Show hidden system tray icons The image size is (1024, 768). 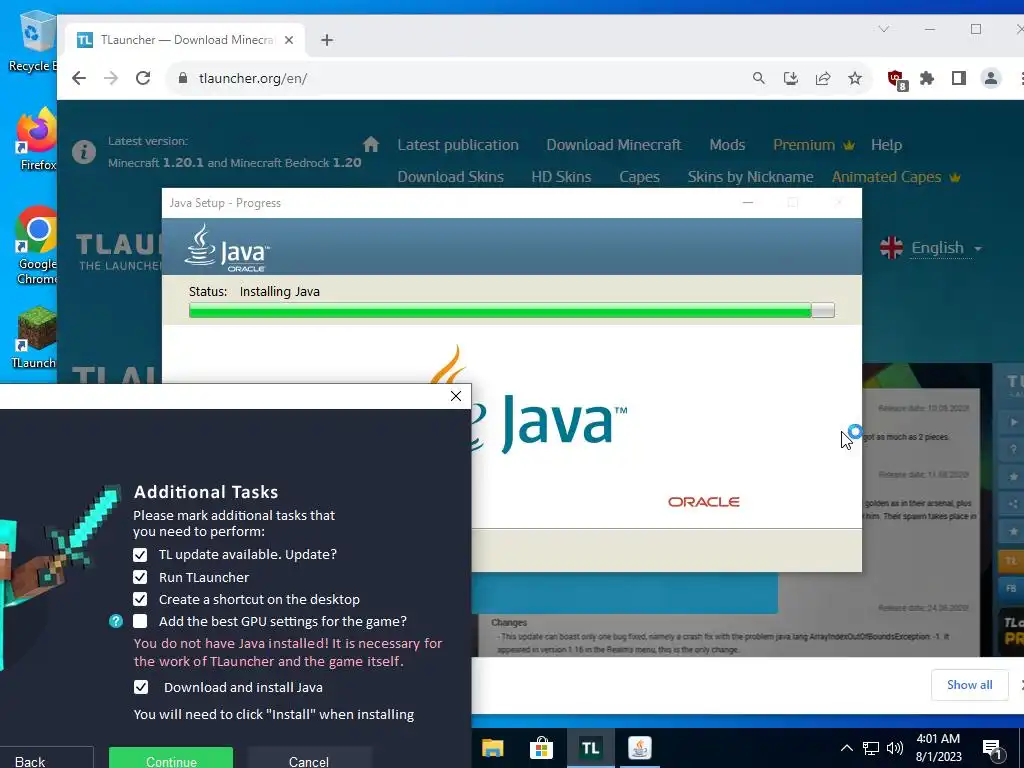click(x=846, y=748)
